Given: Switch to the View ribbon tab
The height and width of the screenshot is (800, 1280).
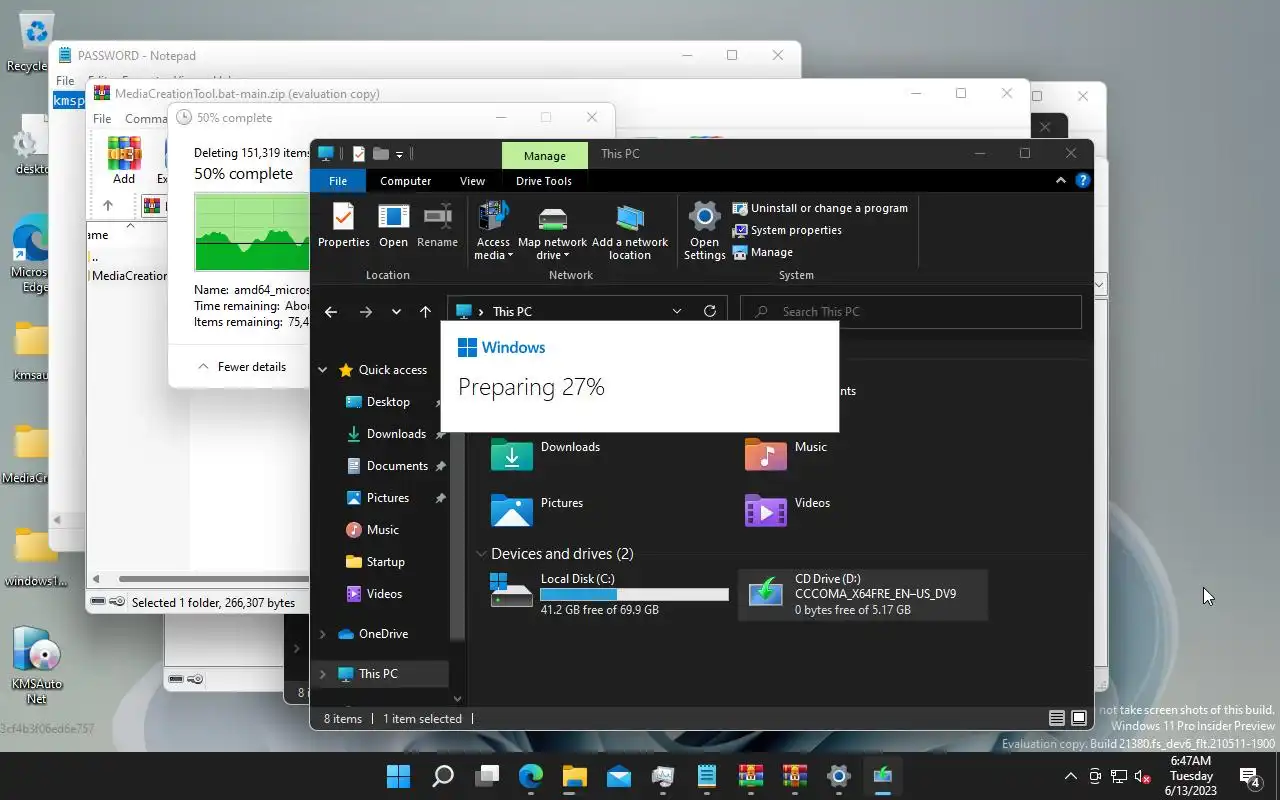Looking at the screenshot, I should [x=472, y=181].
